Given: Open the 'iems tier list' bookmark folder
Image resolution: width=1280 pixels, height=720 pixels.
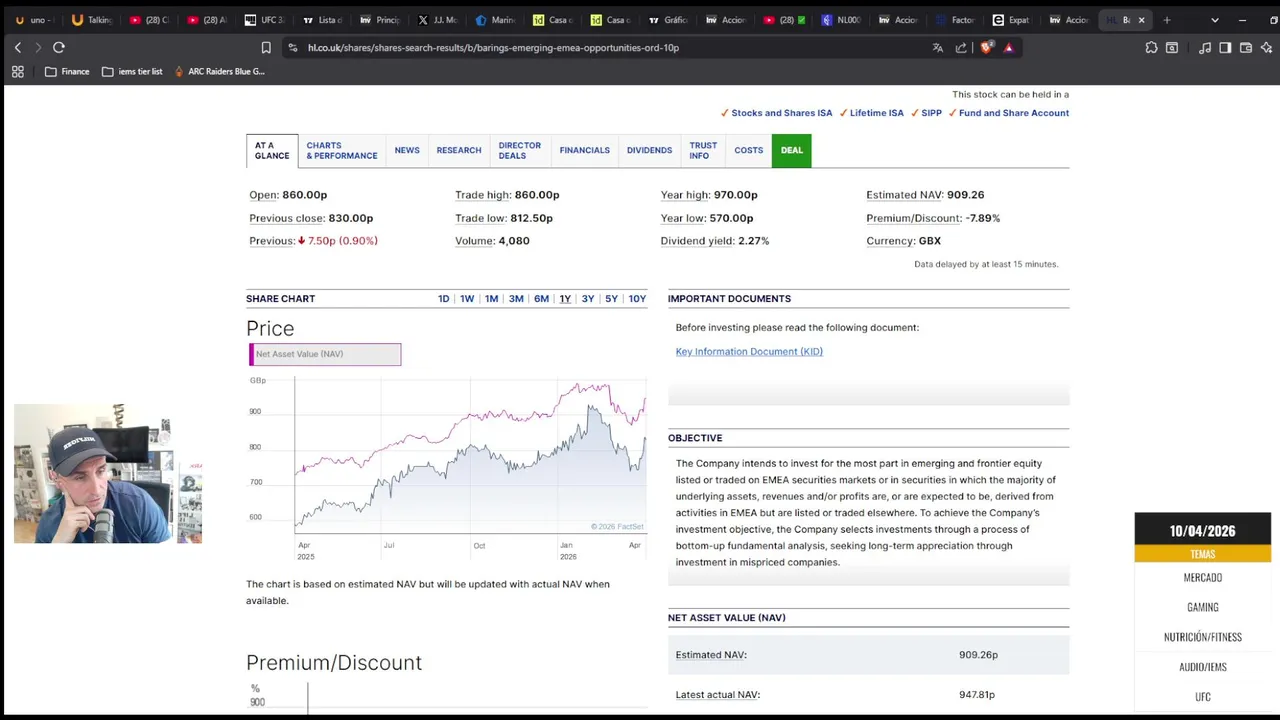Looking at the screenshot, I should click(x=132, y=71).
